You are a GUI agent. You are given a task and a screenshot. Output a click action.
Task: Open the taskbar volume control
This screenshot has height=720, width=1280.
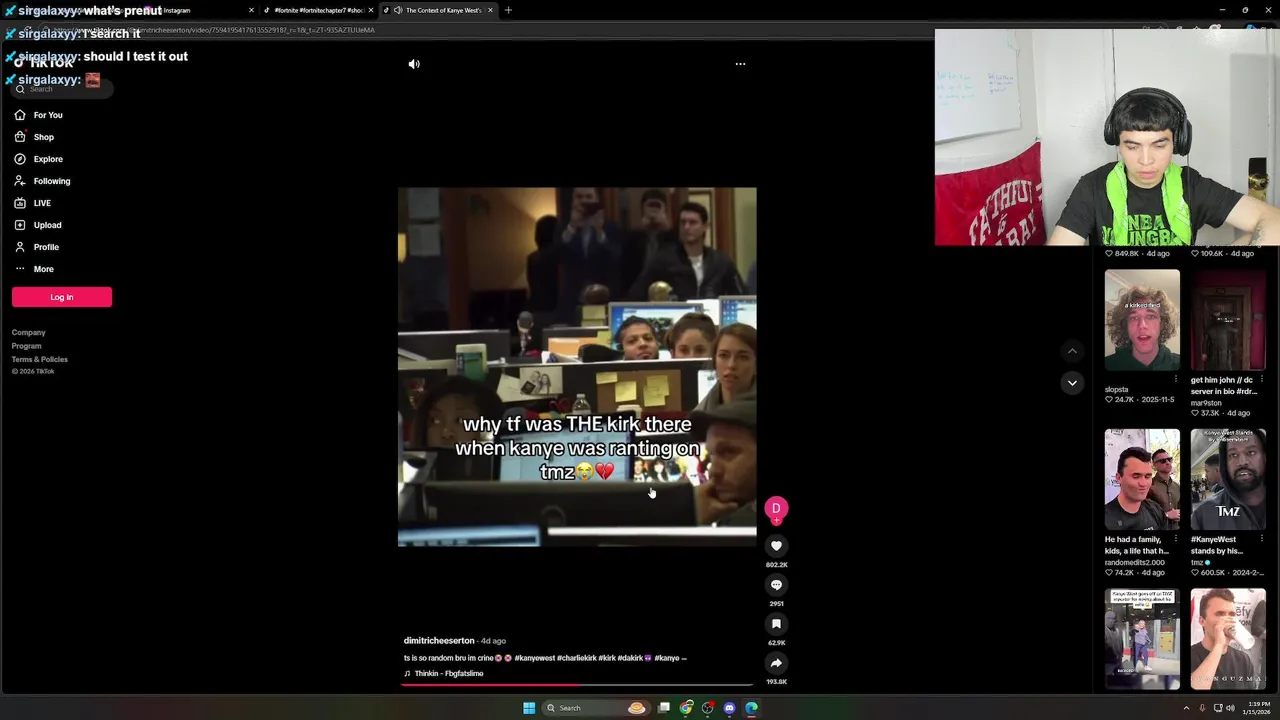tap(1229, 708)
